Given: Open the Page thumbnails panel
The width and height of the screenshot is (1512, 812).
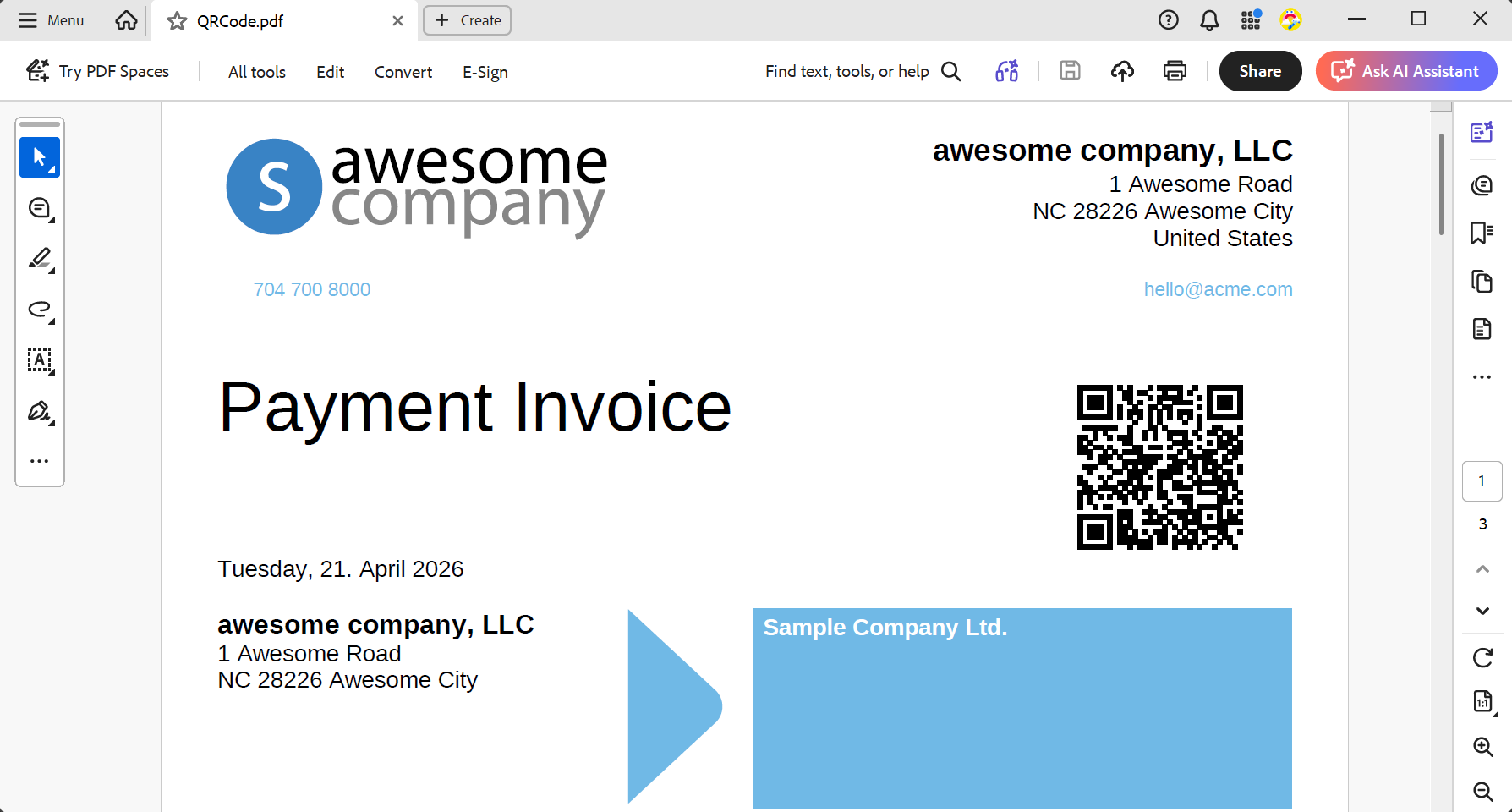Looking at the screenshot, I should coord(1482,284).
